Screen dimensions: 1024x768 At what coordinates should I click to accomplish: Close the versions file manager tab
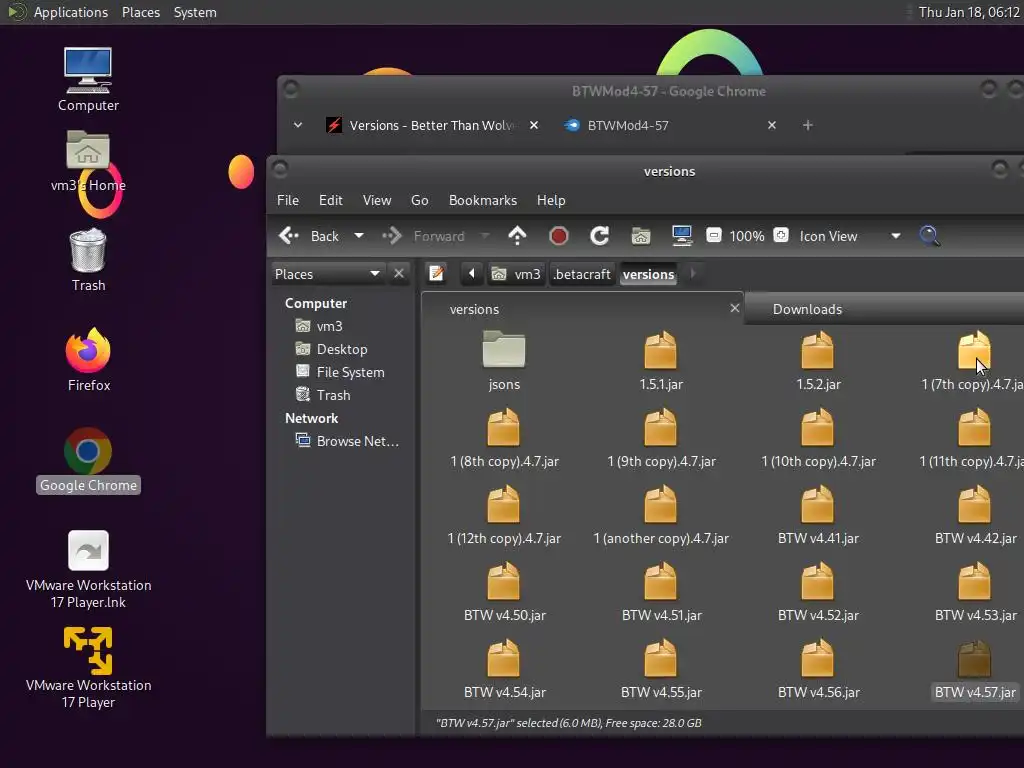(x=735, y=308)
